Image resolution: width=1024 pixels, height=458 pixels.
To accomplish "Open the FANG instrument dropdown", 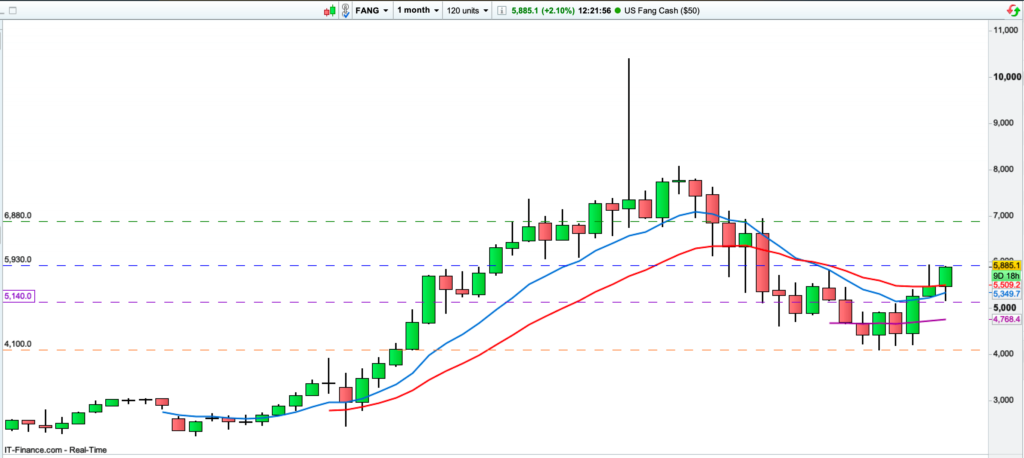I will click(x=372, y=10).
